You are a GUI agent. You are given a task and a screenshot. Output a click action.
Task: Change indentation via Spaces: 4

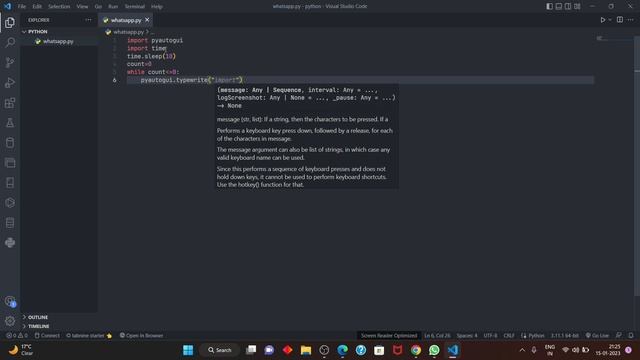coord(467,336)
